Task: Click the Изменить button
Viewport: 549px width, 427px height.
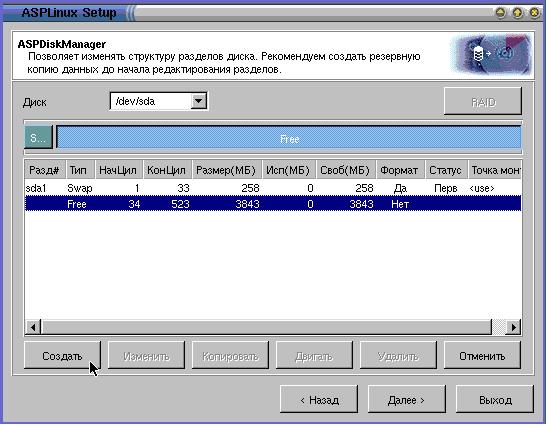Action: tap(146, 356)
